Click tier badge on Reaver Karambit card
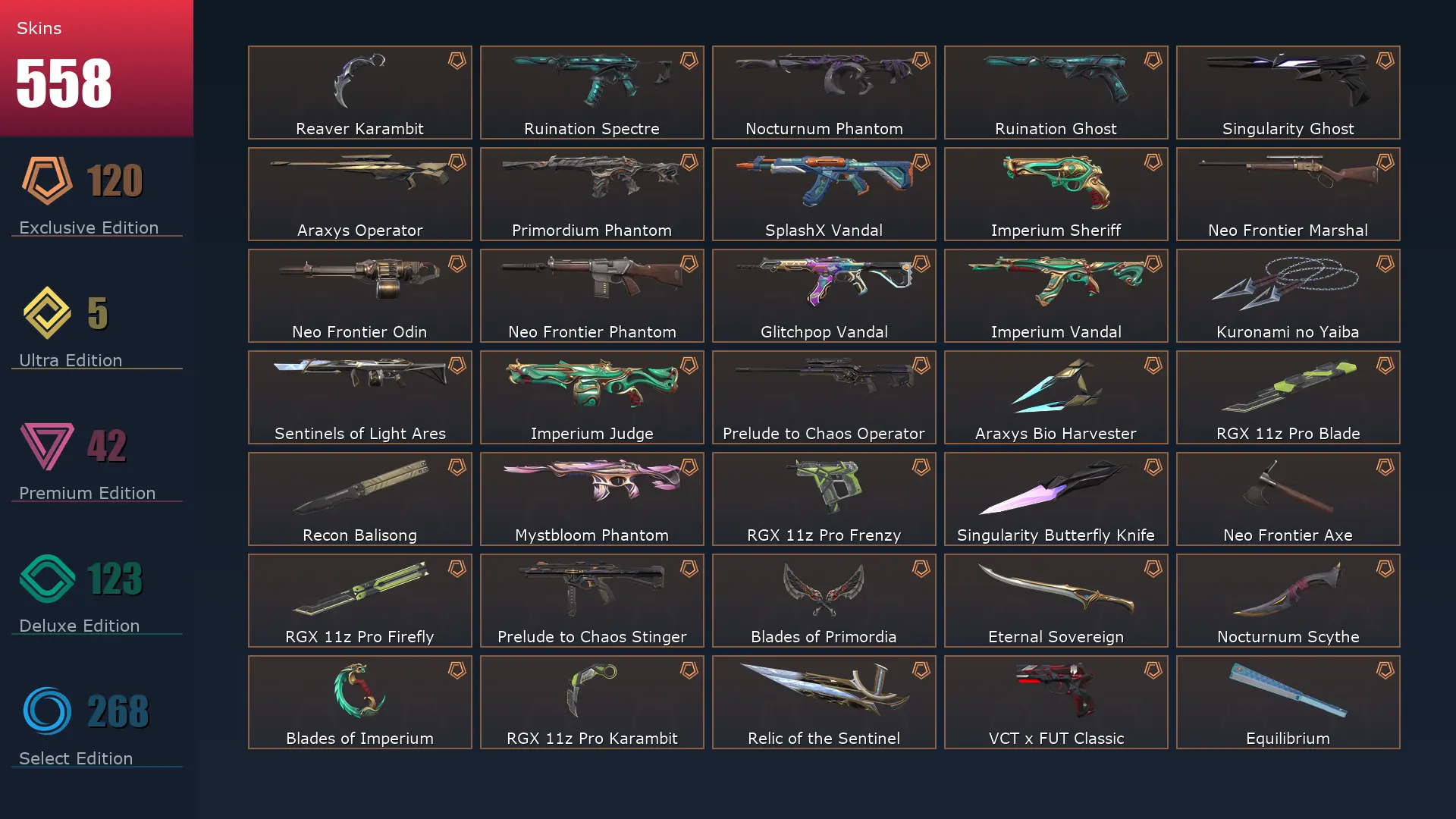Screen dimensions: 1456x819 tap(457, 61)
